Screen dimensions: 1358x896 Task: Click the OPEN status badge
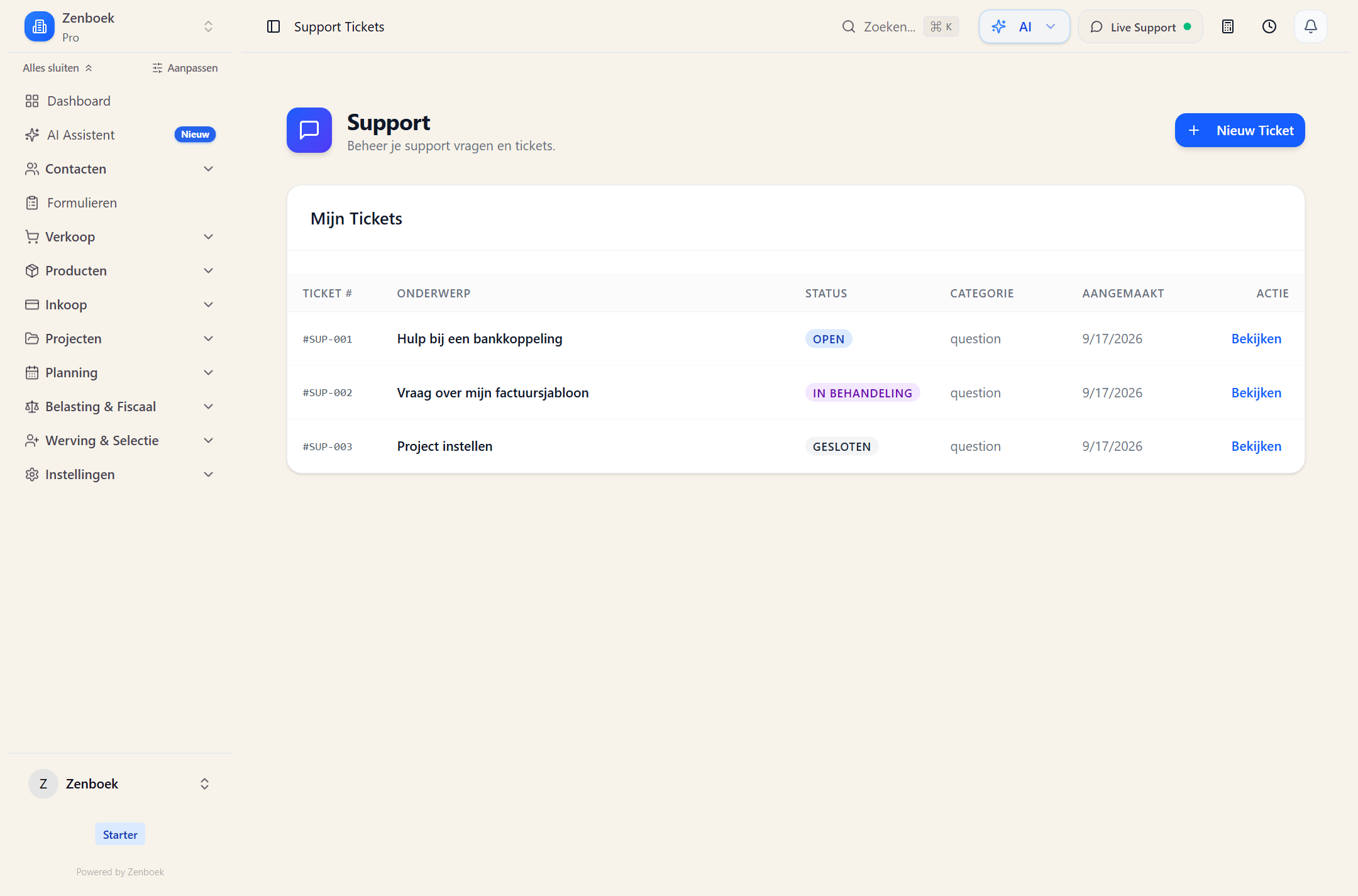coord(829,339)
